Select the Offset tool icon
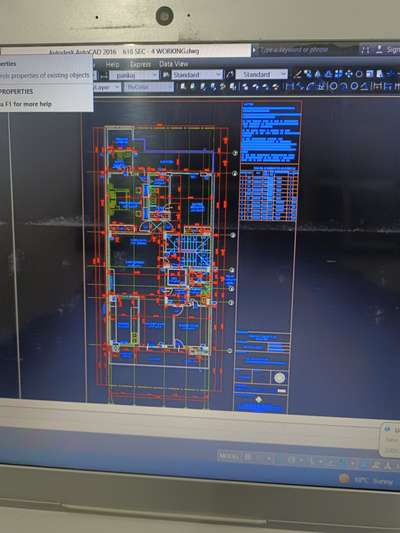Screen dimensions: 400x533 tap(328, 74)
